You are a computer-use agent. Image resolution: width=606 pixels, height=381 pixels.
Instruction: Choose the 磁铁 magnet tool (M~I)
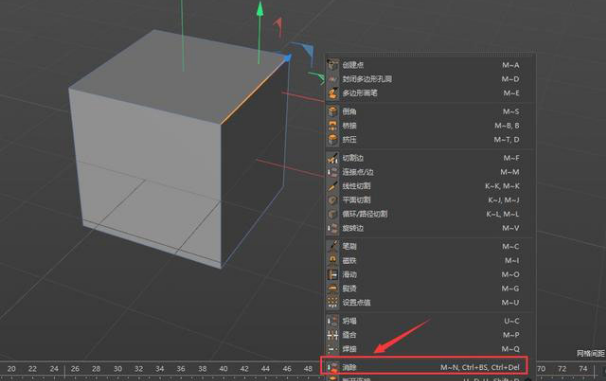(x=430, y=260)
